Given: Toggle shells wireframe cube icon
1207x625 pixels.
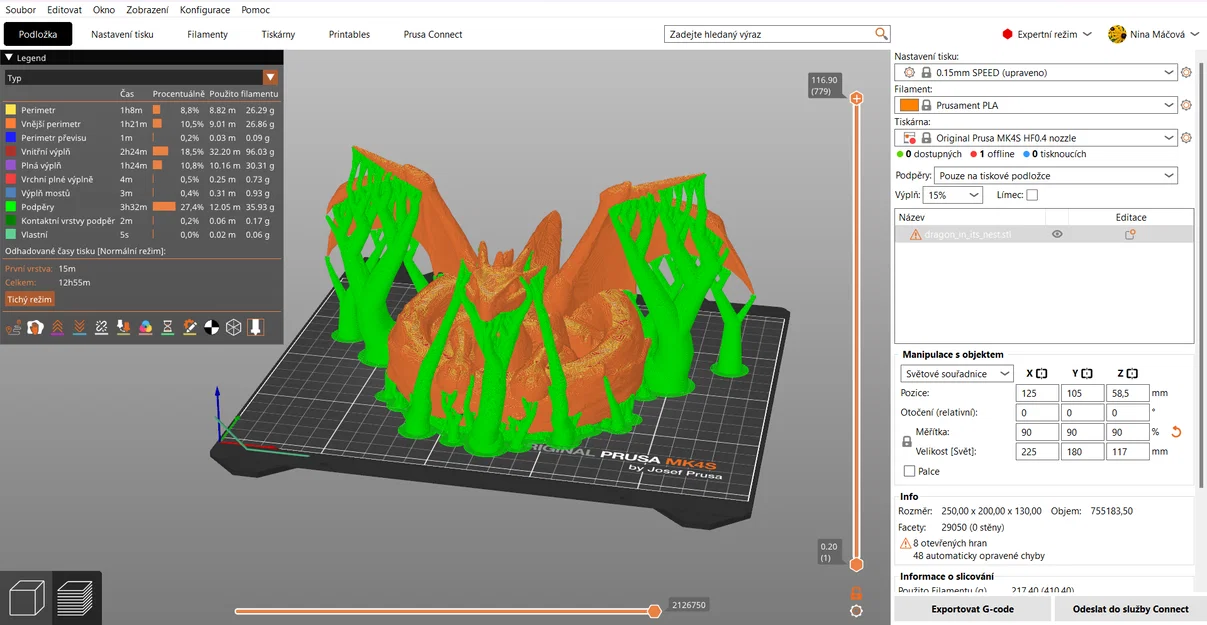Looking at the screenshot, I should pos(233,327).
